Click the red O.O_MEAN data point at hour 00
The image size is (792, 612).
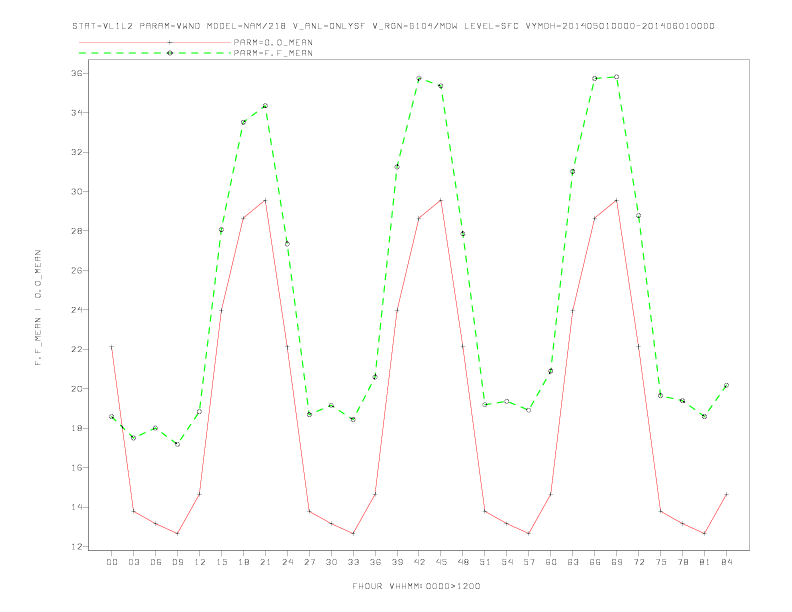(112, 347)
